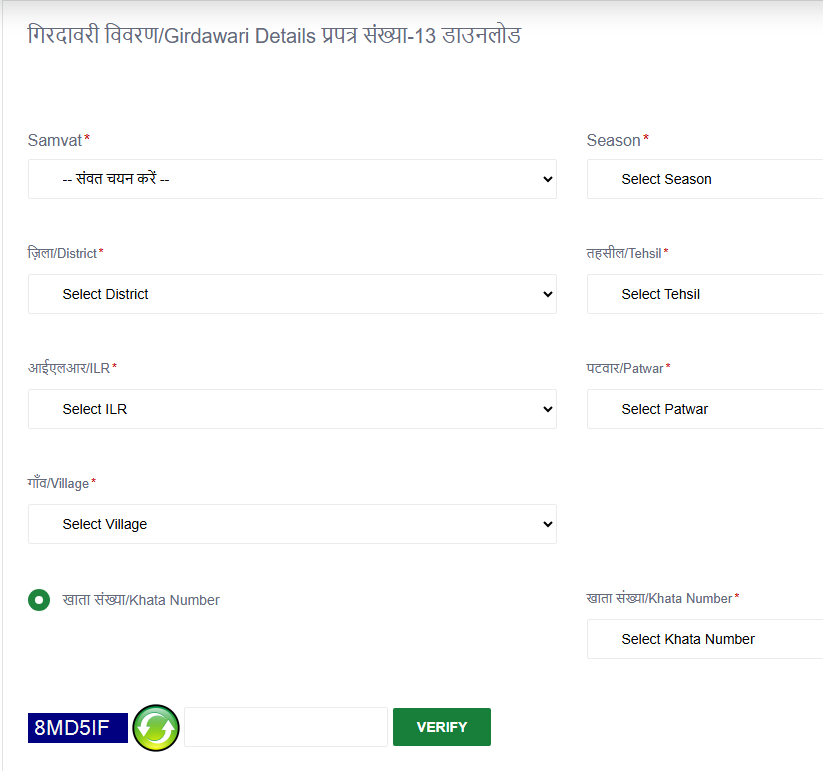Viewport: 823px width, 771px height.
Task: Select the Khata Number radio button
Action: [39, 600]
